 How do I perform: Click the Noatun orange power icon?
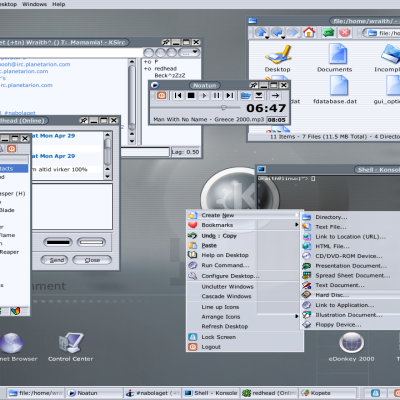tap(162, 96)
